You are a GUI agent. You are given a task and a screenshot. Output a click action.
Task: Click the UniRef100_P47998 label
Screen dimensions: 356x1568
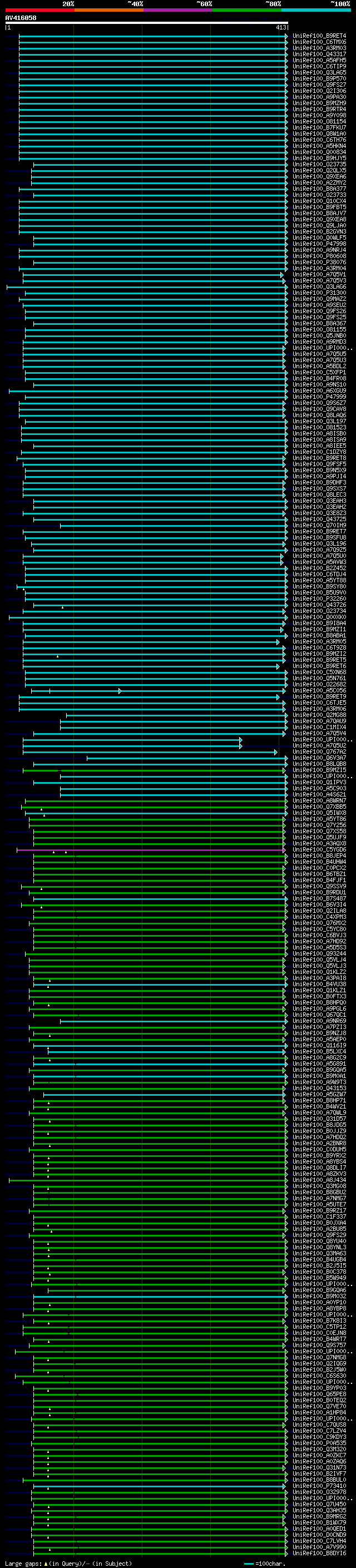(x=319, y=244)
